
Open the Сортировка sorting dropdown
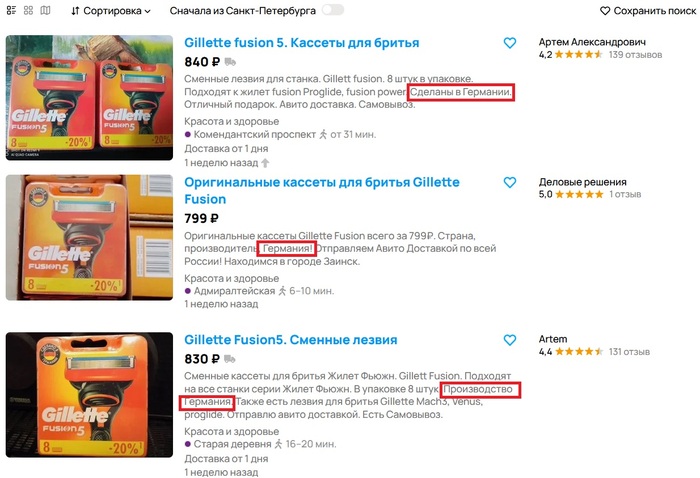(111, 11)
